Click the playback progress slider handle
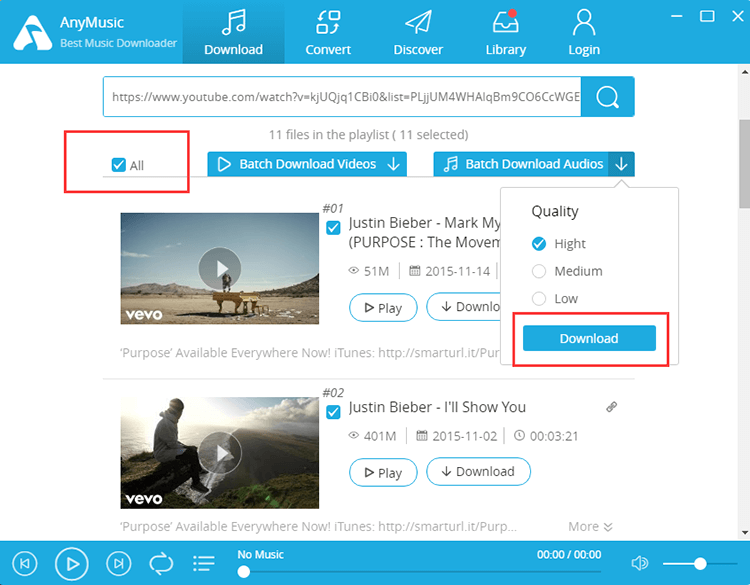 [244, 572]
